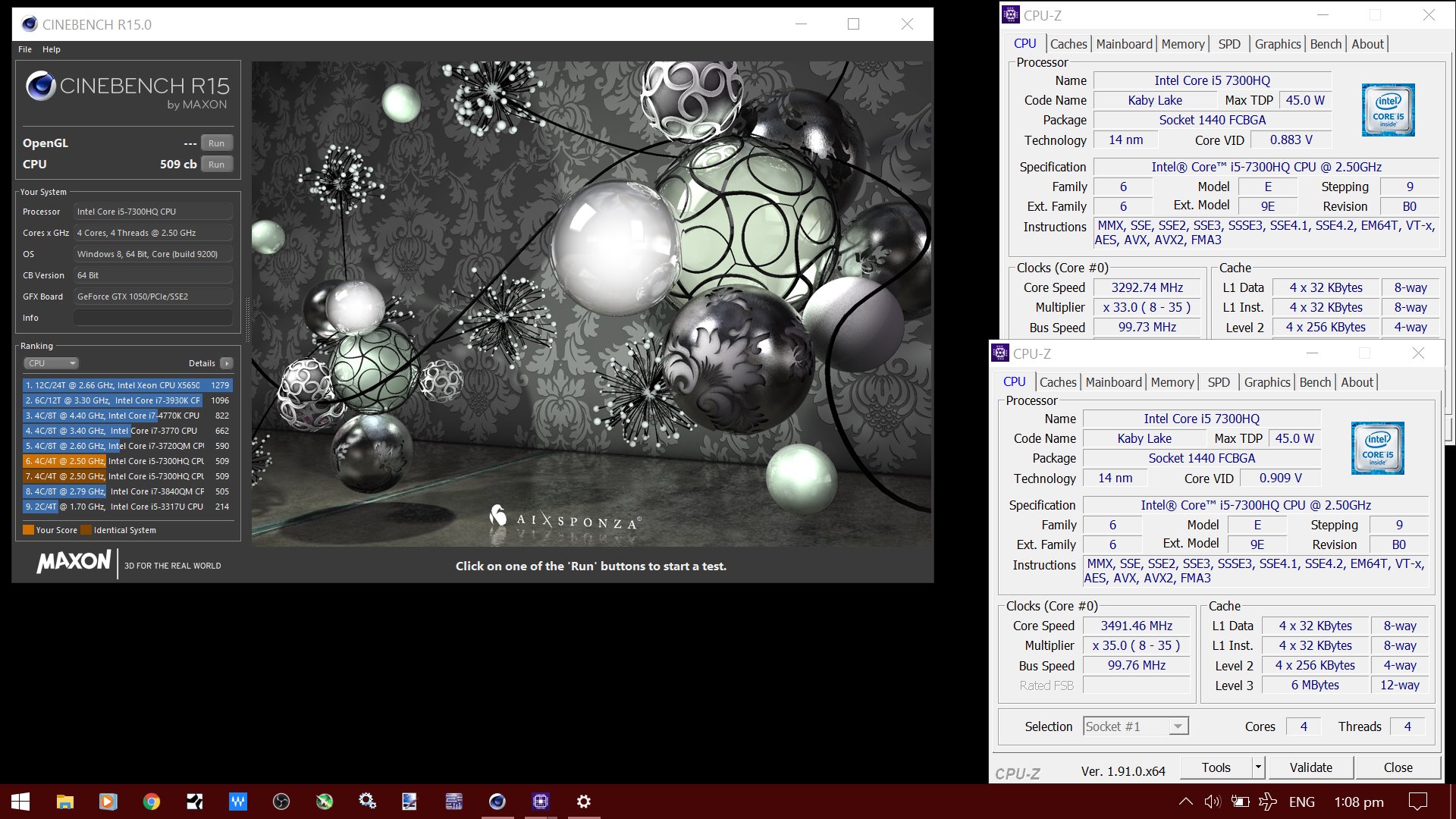Click the 3491.46 MHz Core Speed value
The height and width of the screenshot is (819, 1456).
click(x=1136, y=626)
